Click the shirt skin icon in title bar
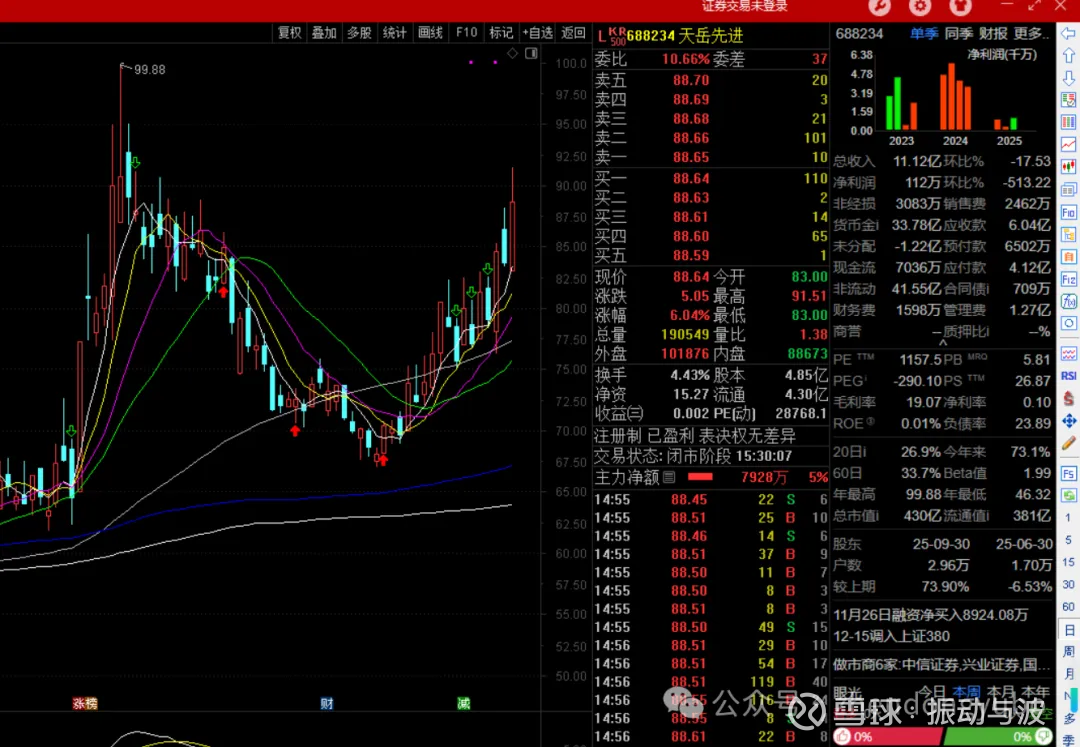1080x747 pixels. 960,7
